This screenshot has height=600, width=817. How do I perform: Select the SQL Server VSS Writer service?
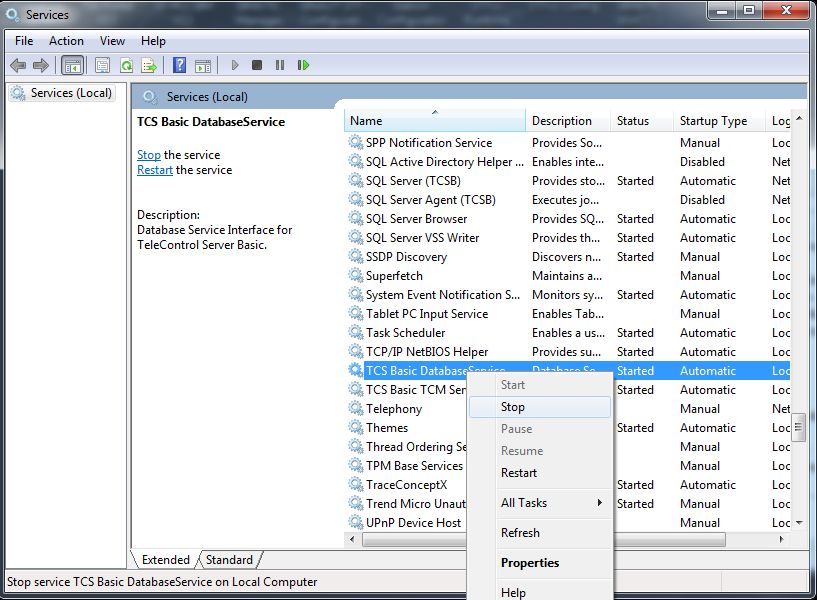(568, 238)
